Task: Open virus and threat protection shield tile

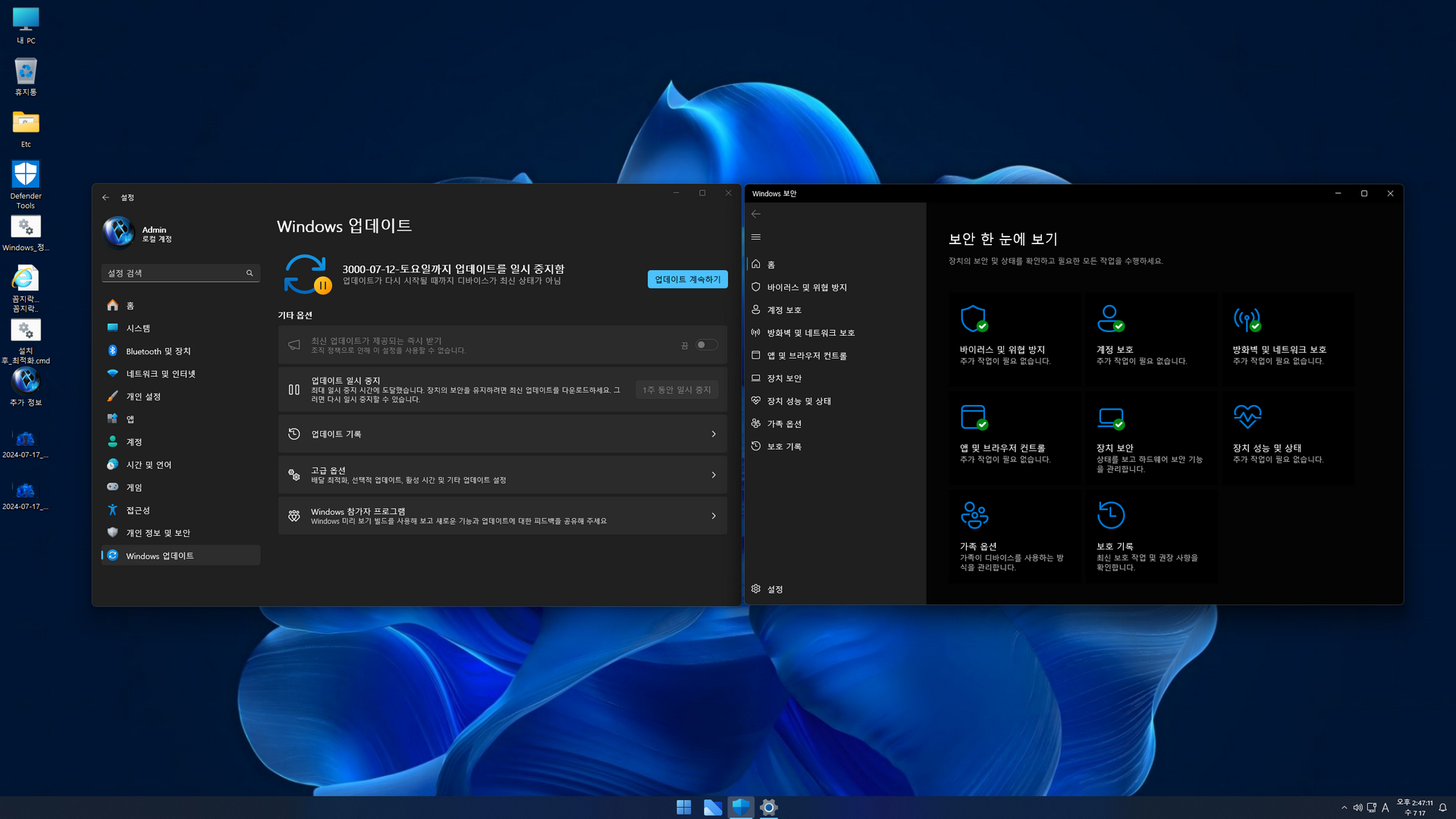Action: pyautogui.click(x=974, y=319)
